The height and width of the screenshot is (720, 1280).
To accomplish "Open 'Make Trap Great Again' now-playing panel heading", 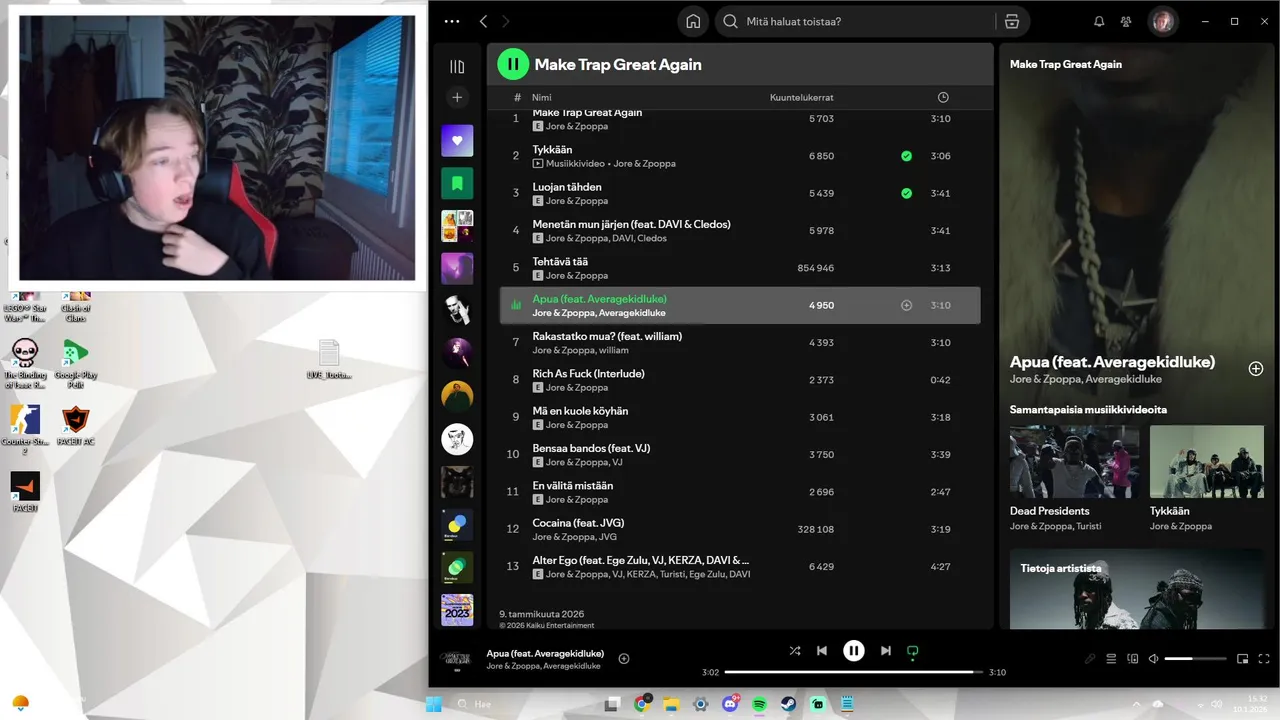I will pos(1066,64).
